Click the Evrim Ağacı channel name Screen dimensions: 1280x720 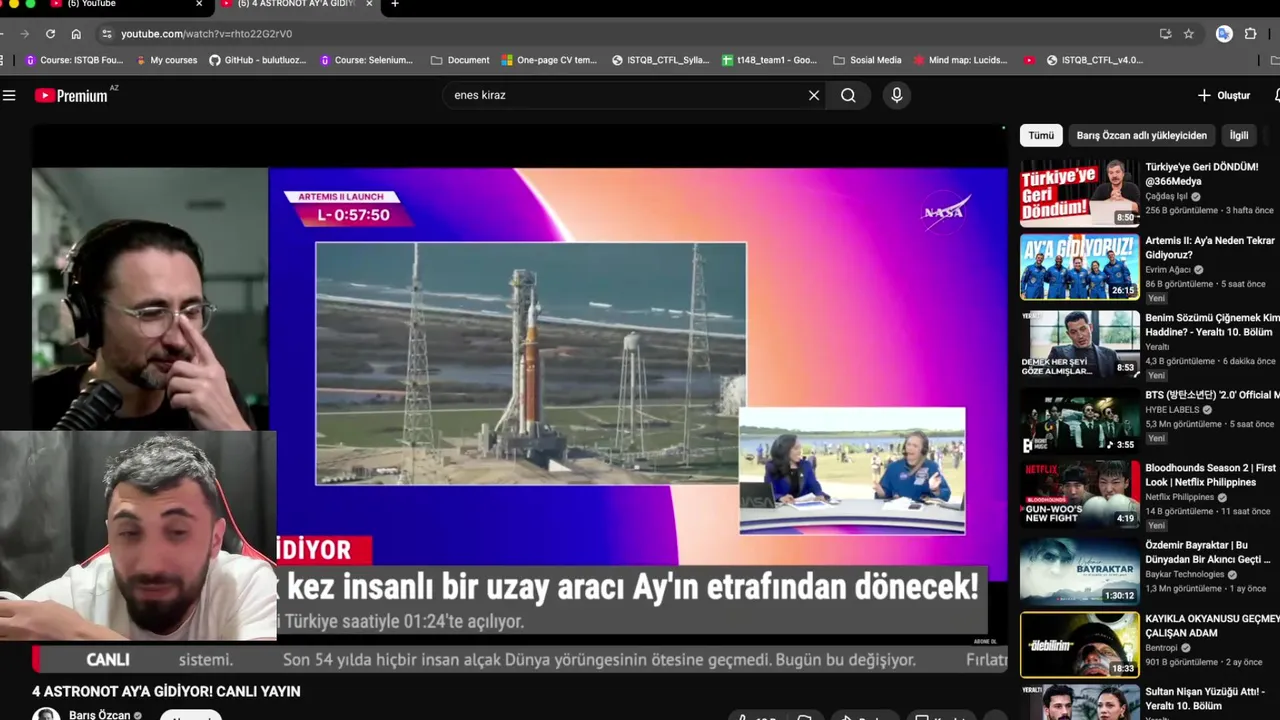[x=1168, y=269]
